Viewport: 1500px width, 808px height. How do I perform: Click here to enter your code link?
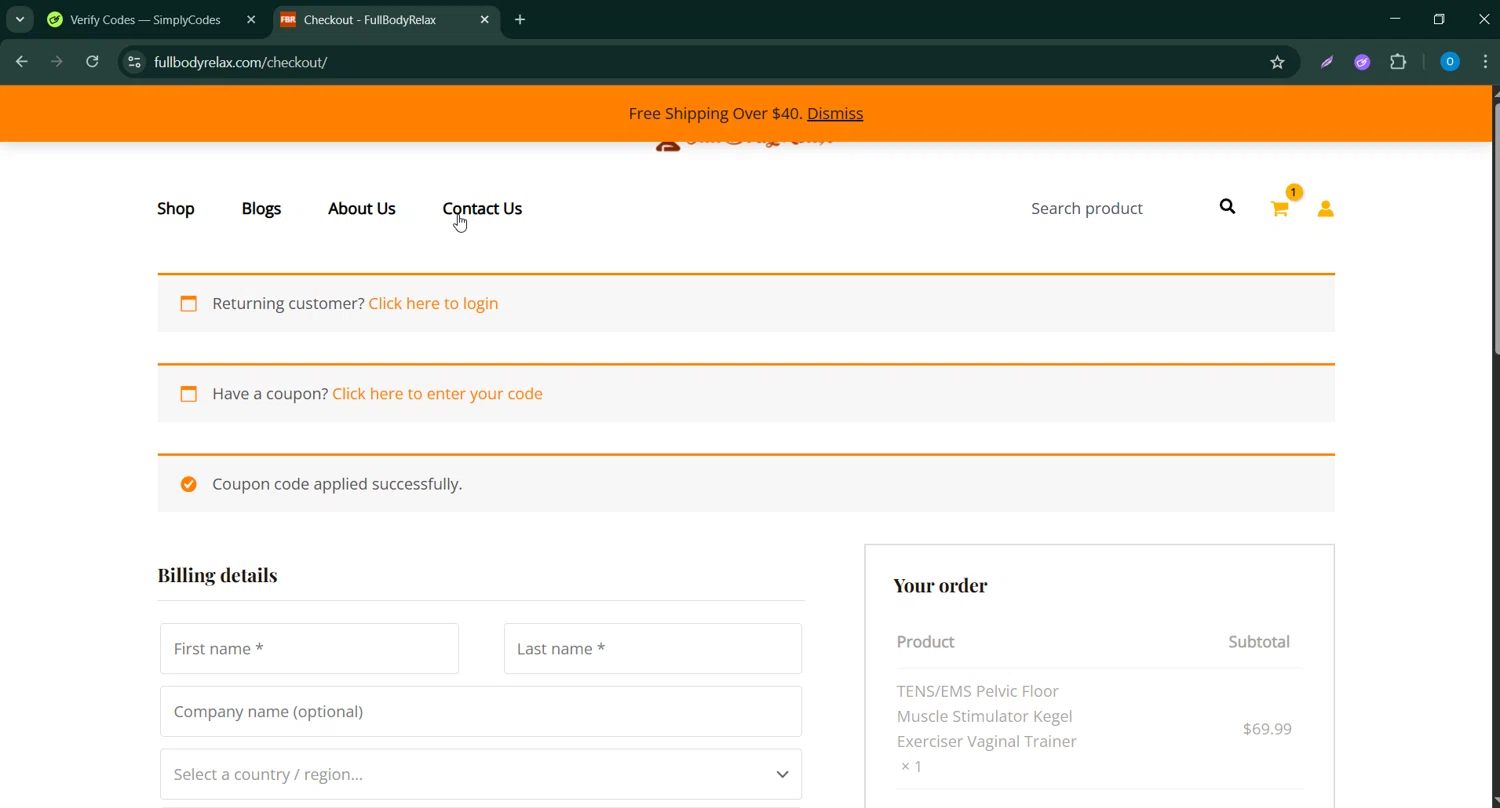[x=437, y=393]
